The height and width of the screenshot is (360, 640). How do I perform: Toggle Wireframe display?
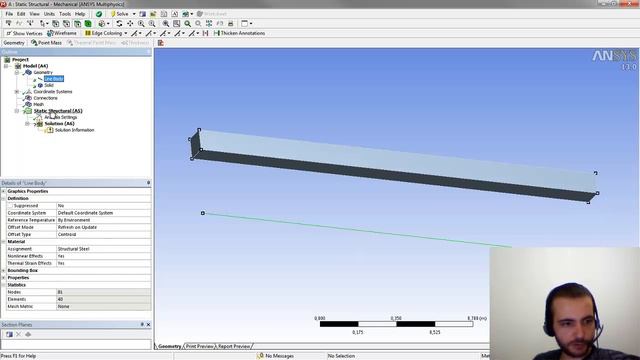[62, 33]
